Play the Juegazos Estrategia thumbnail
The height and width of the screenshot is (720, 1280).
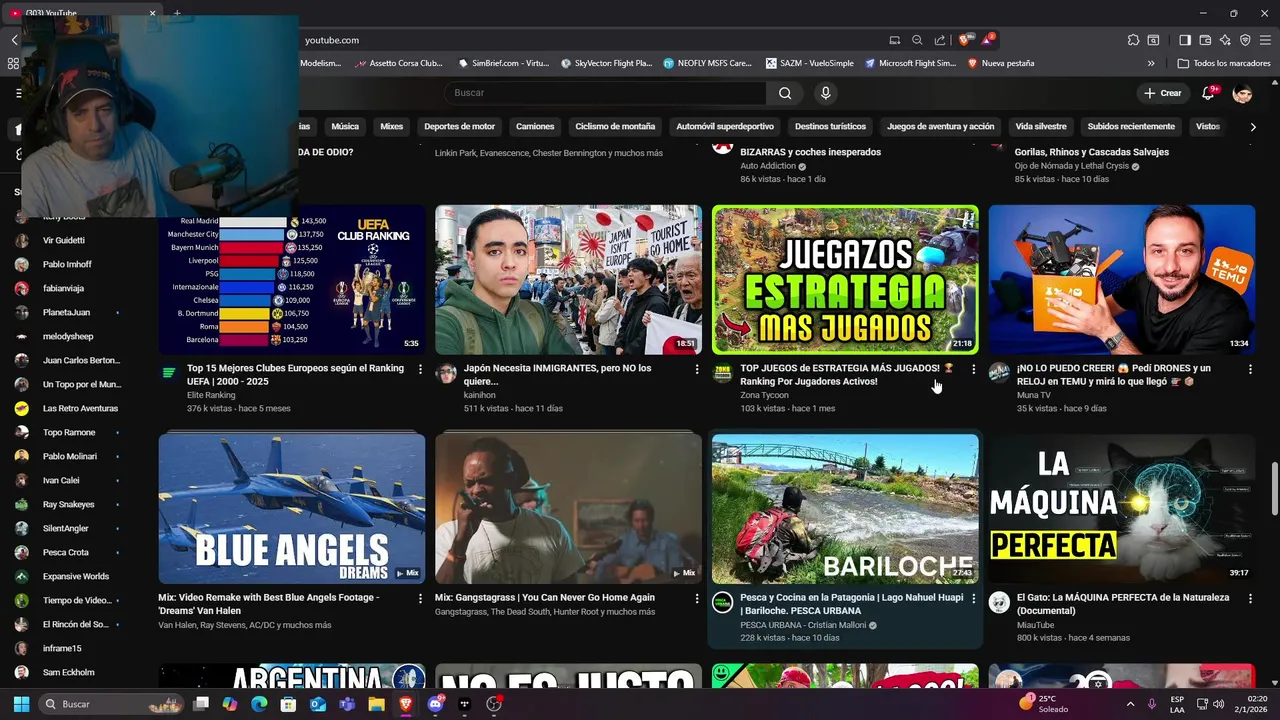(x=845, y=280)
